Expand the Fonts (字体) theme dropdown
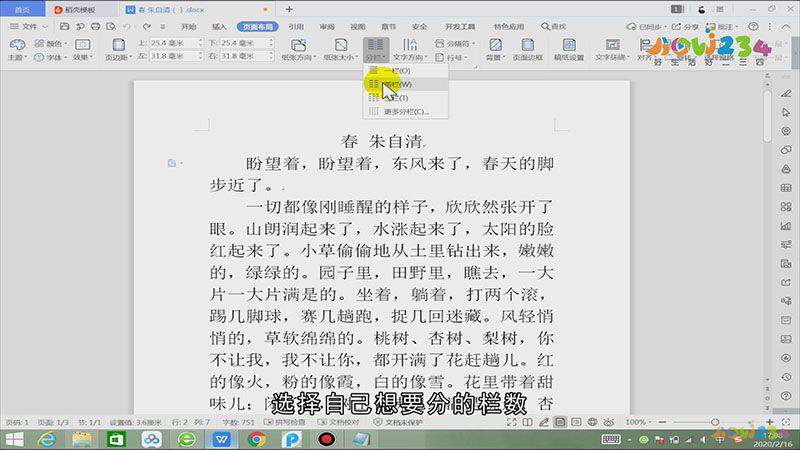 51,57
